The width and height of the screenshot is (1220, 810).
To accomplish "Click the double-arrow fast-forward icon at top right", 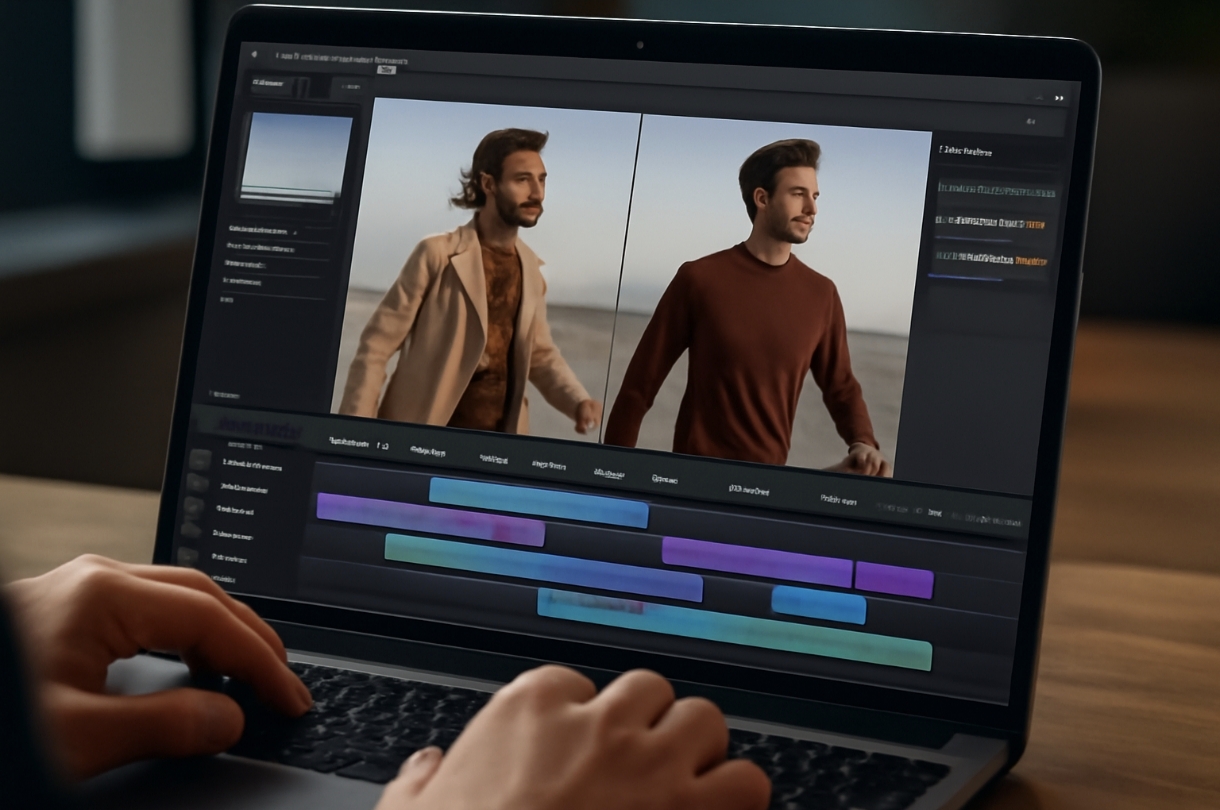I will (x=1059, y=98).
